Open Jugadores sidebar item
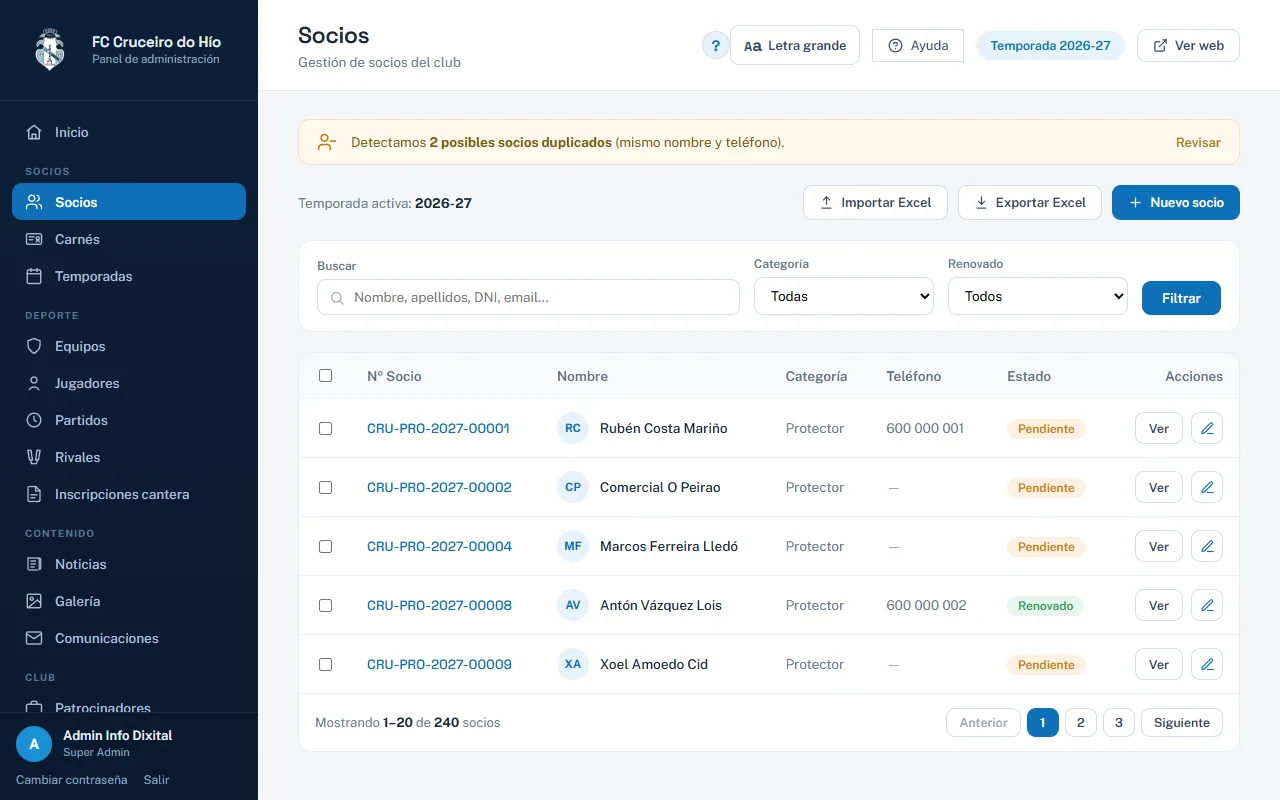 [x=129, y=383]
